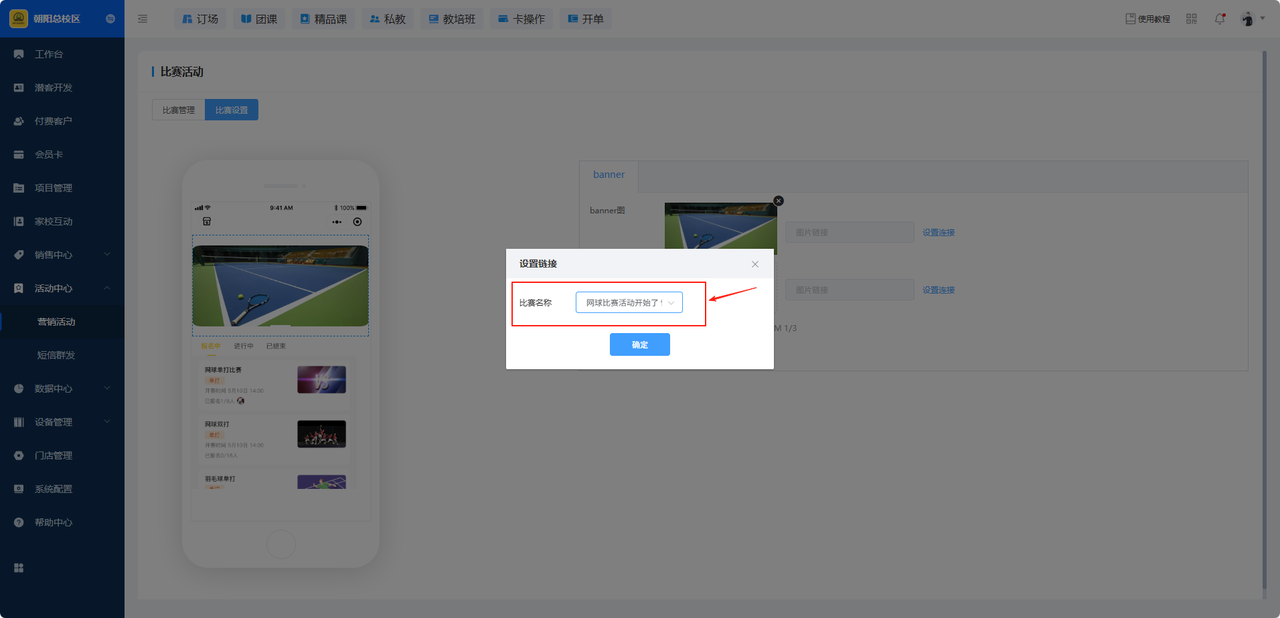Expand the 数据中心 sidebar menu
1280x618 pixels.
pos(62,389)
